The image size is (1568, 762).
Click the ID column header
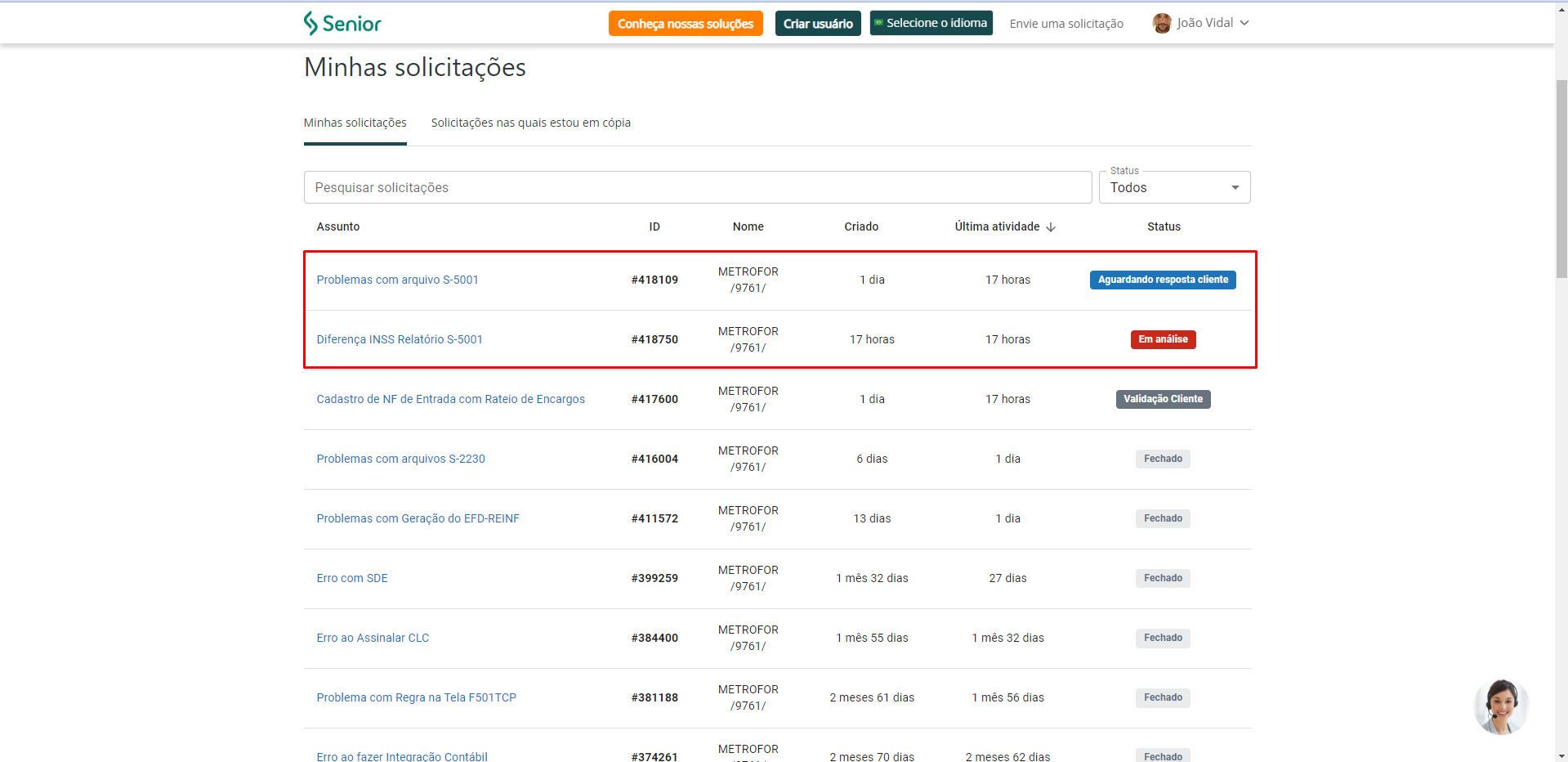click(x=654, y=226)
